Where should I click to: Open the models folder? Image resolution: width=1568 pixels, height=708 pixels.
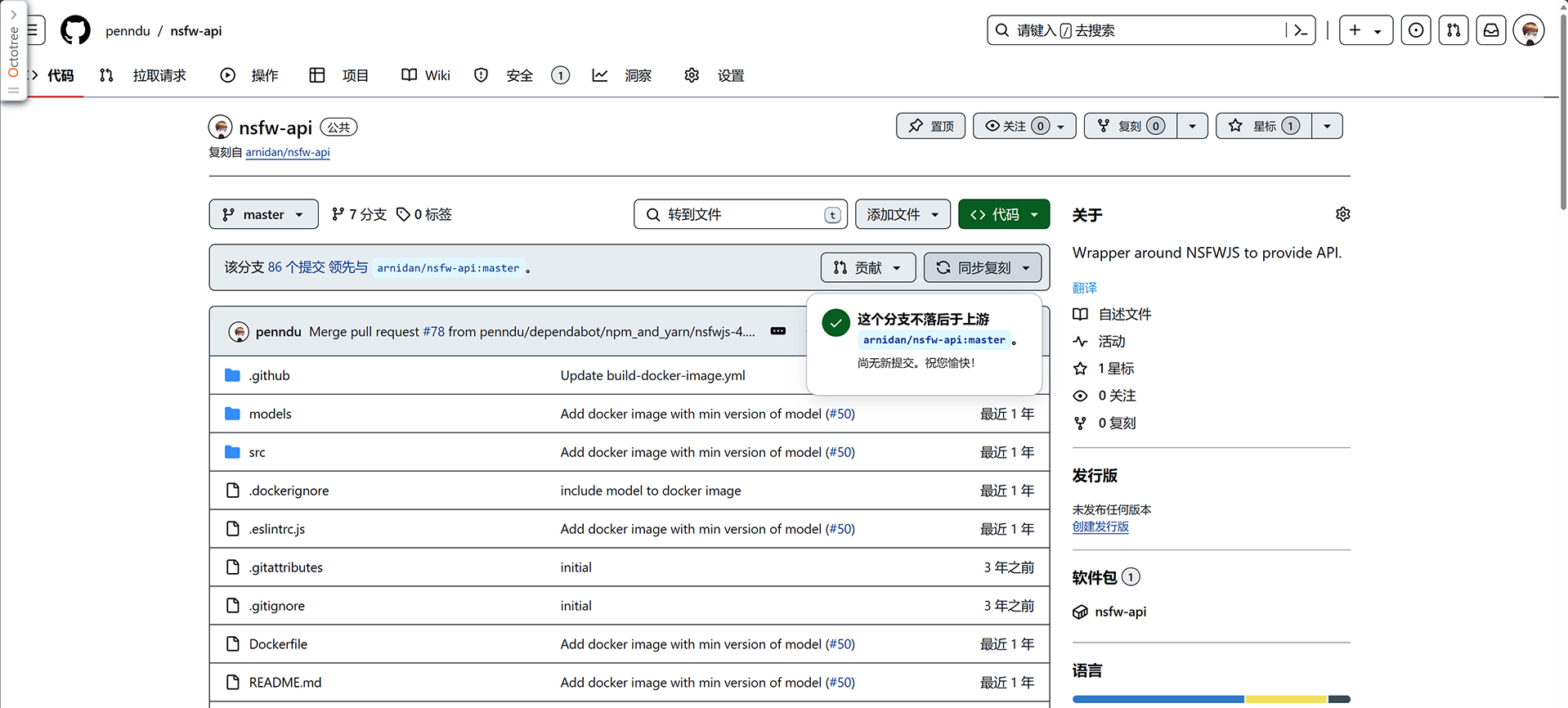(270, 414)
